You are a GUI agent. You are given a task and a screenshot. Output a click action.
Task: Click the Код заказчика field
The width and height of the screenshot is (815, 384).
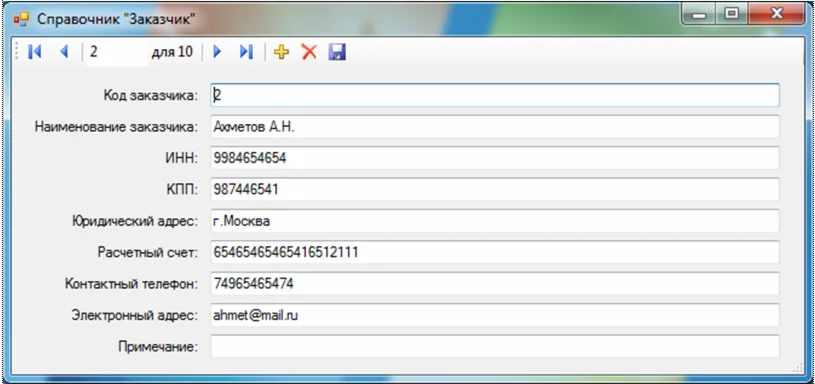[495, 96]
